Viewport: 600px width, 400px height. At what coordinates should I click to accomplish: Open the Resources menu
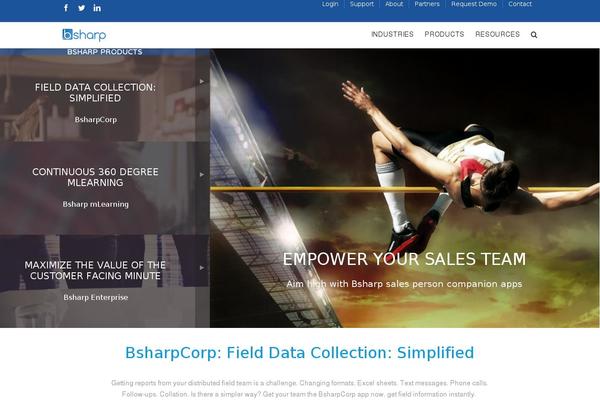click(497, 34)
